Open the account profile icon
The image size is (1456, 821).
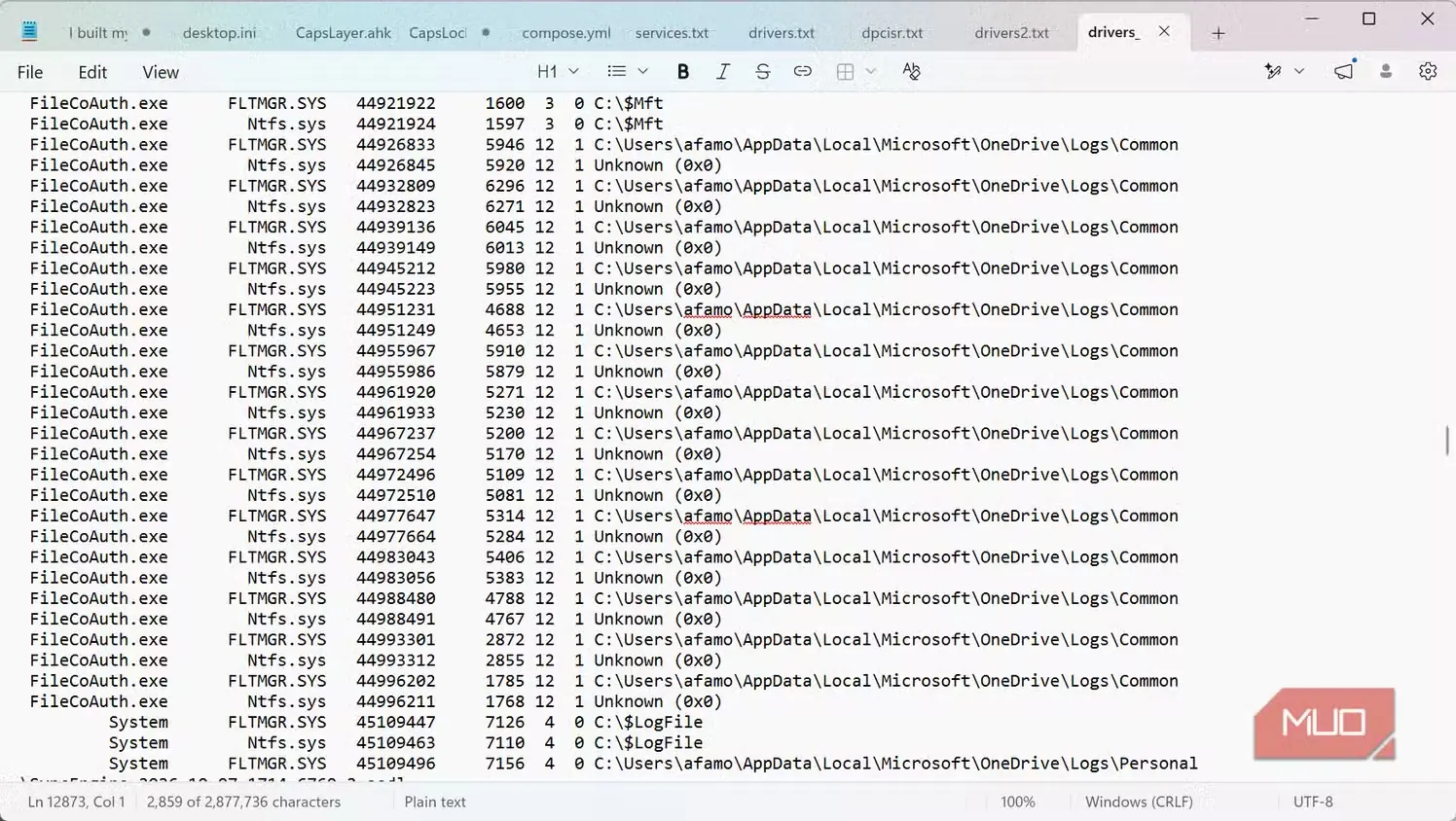pos(1386,71)
